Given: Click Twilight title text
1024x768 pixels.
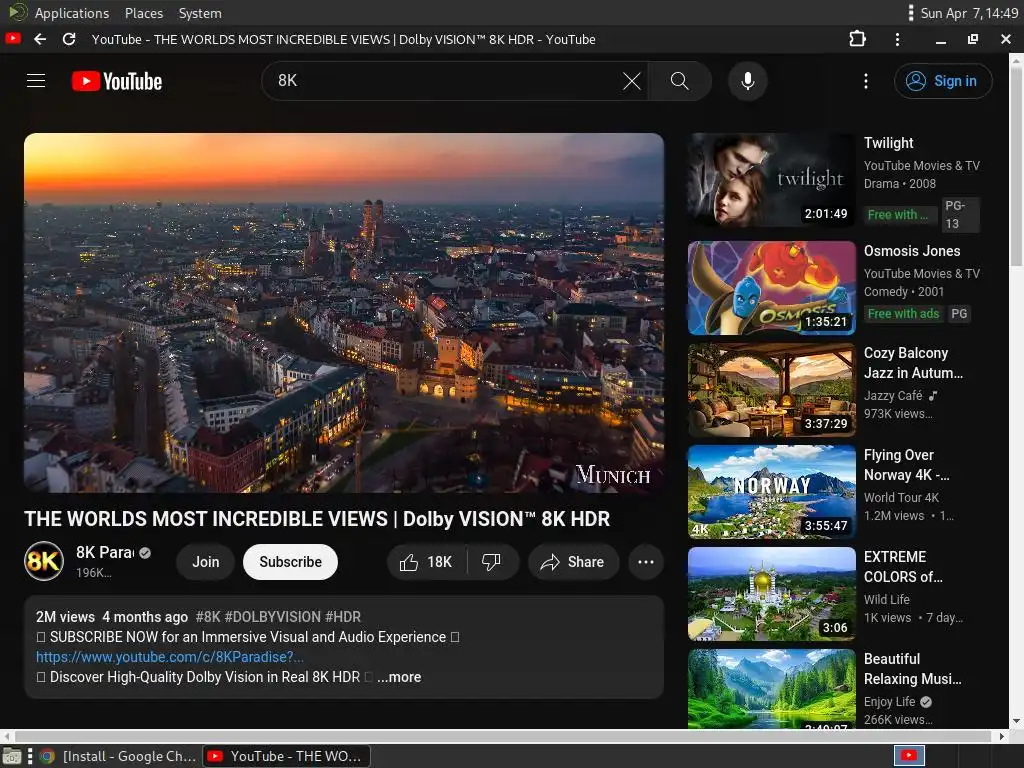Looking at the screenshot, I should (x=888, y=143).
